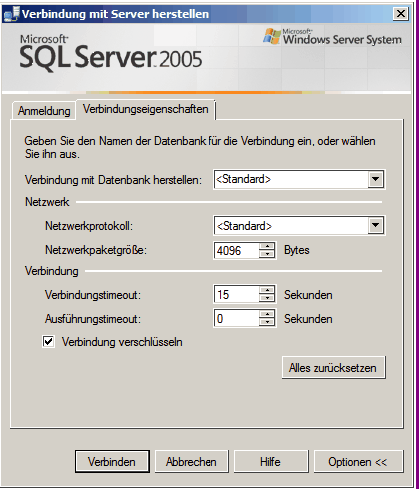419x489 pixels.
Task: Expand the Netzwerkprotokoll dropdown arrow
Action: tap(375, 226)
